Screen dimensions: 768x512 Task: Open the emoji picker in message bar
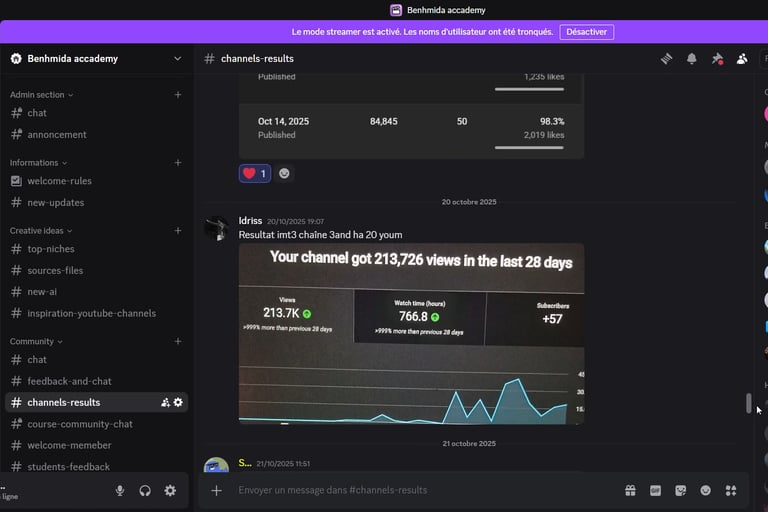tap(705, 490)
